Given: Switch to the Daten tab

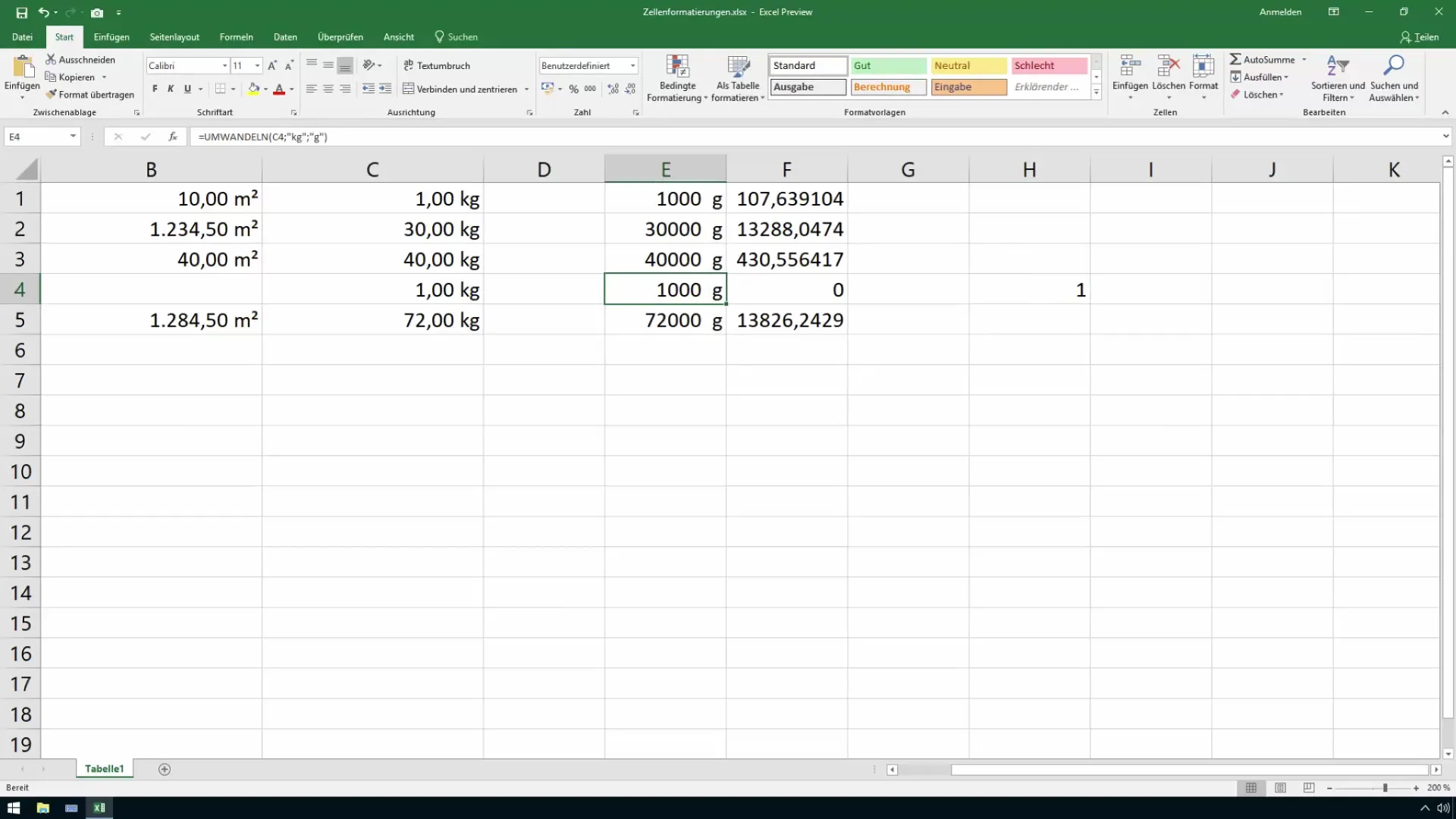Looking at the screenshot, I should 285,36.
